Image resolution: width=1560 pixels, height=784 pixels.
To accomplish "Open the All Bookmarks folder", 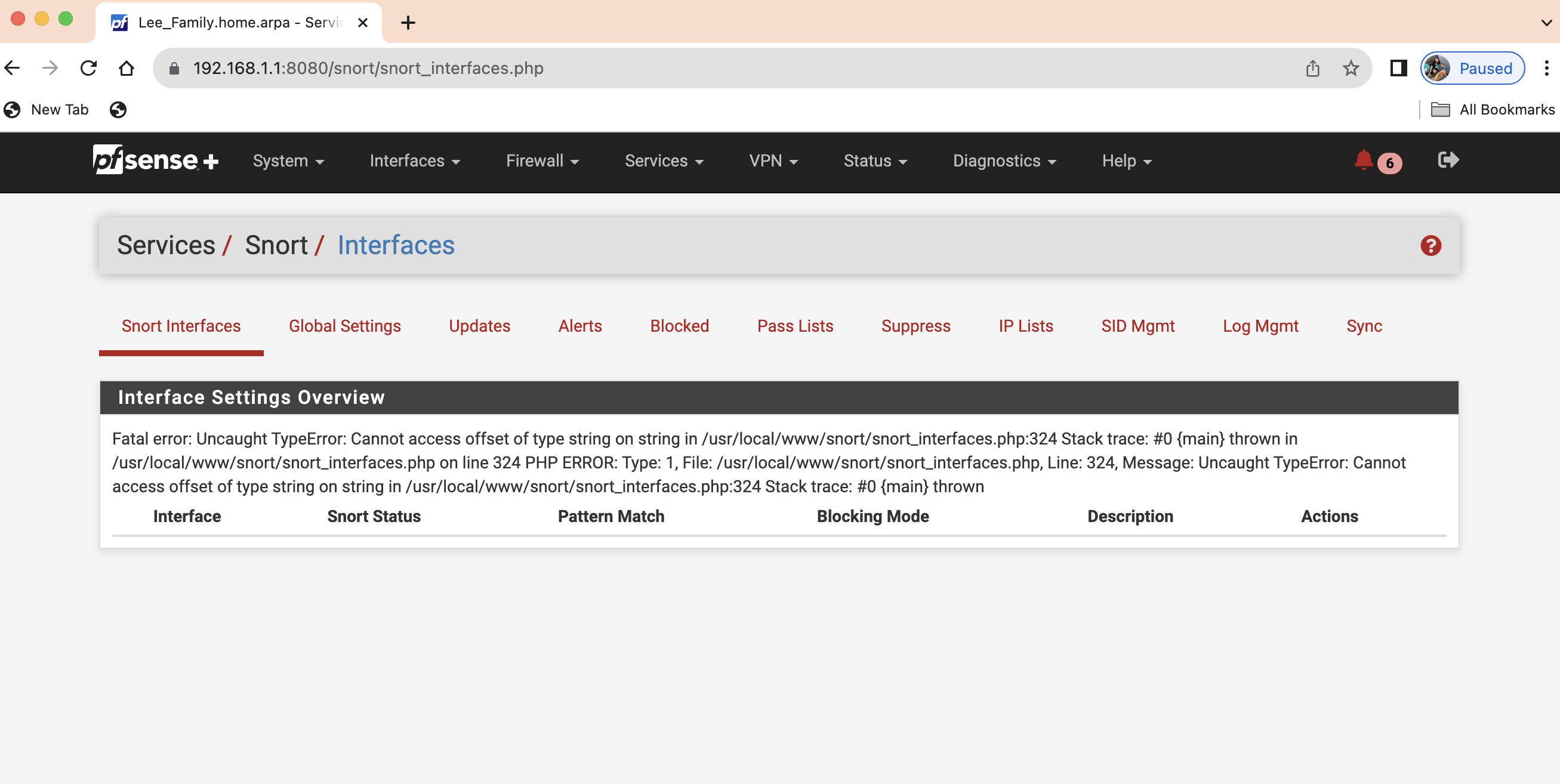I will click(x=1493, y=110).
